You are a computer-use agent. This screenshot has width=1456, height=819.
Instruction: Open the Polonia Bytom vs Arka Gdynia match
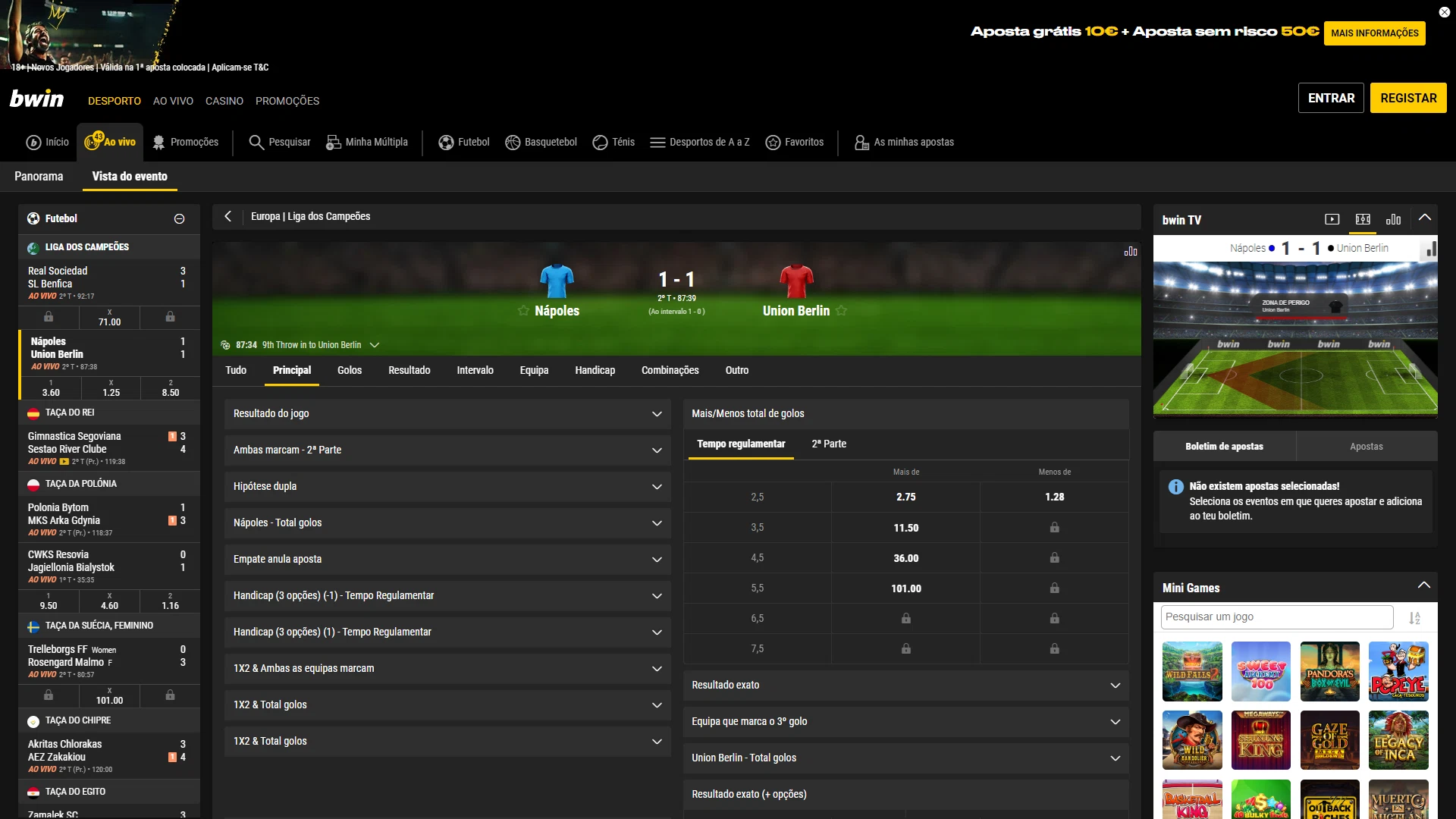click(x=109, y=519)
